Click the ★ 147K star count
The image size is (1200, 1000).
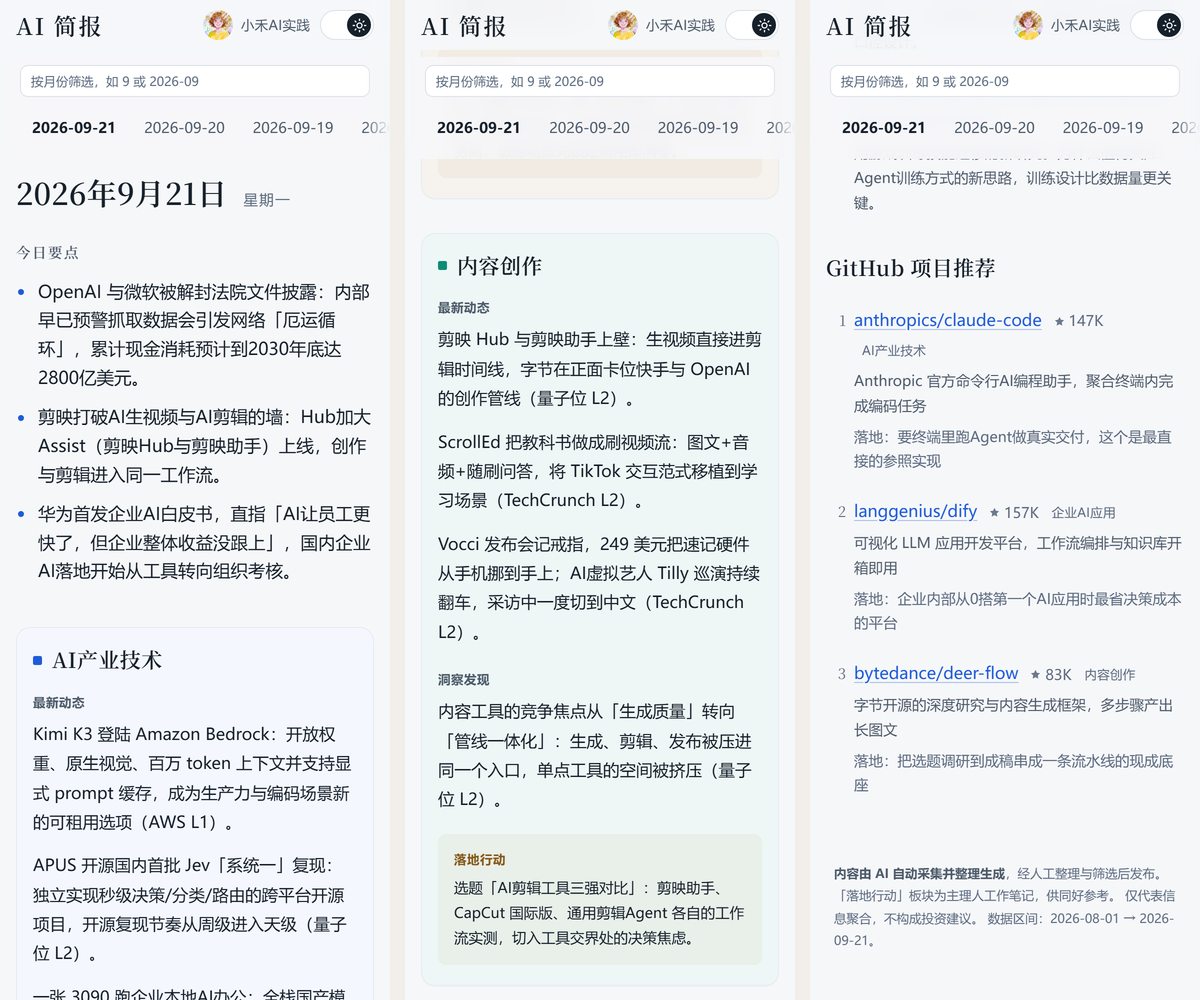click(1078, 321)
